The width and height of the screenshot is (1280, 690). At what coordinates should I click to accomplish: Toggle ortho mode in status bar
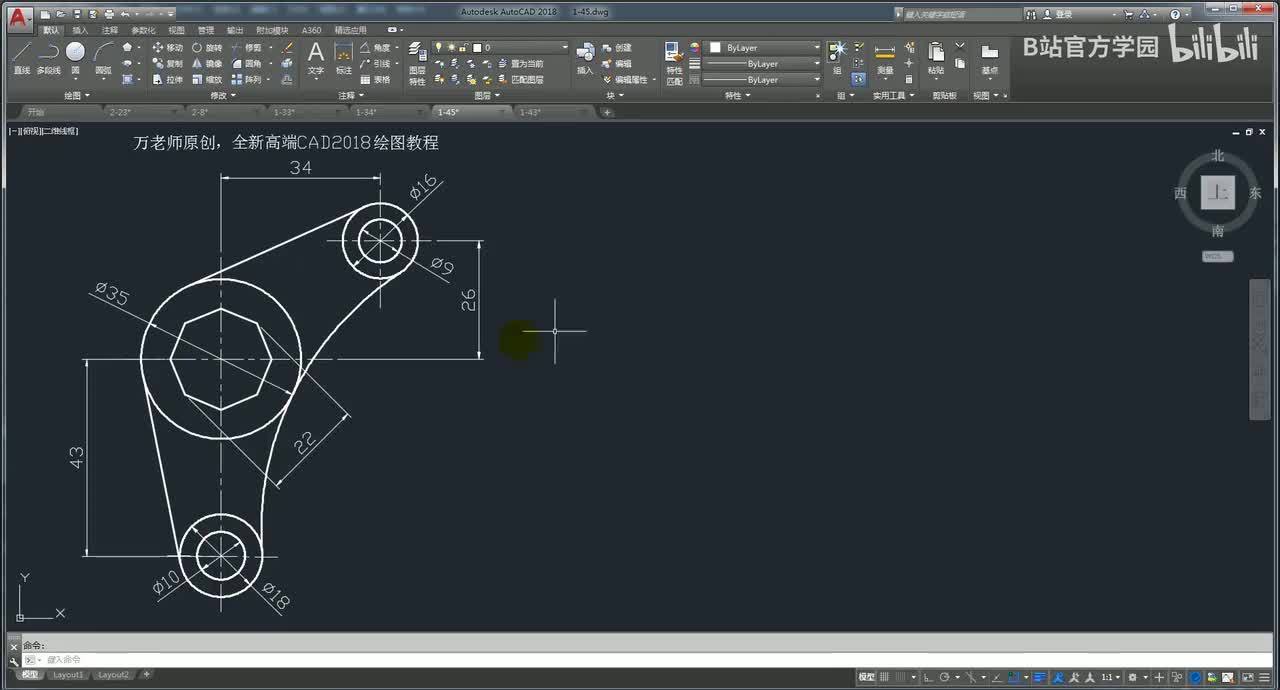929,677
